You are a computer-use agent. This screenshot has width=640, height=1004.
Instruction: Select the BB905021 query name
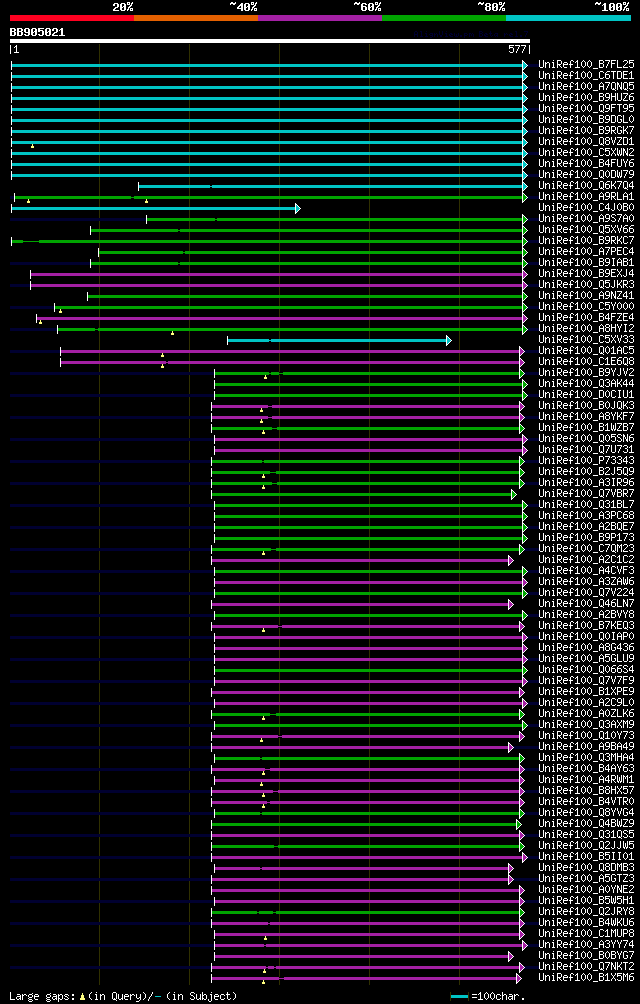coord(37,31)
